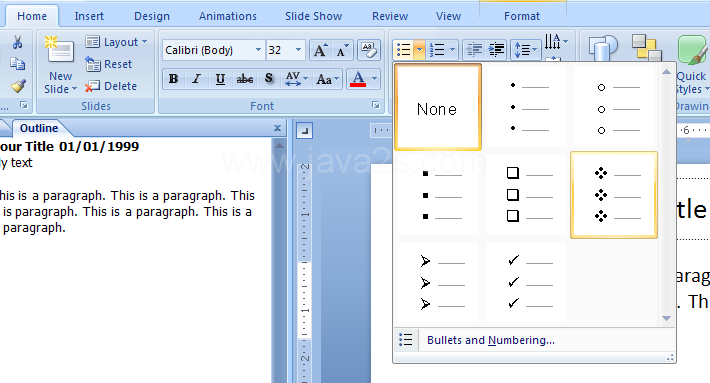Image resolution: width=710 pixels, height=383 pixels.
Task: Choose filled round bullets
Action: coord(526,107)
